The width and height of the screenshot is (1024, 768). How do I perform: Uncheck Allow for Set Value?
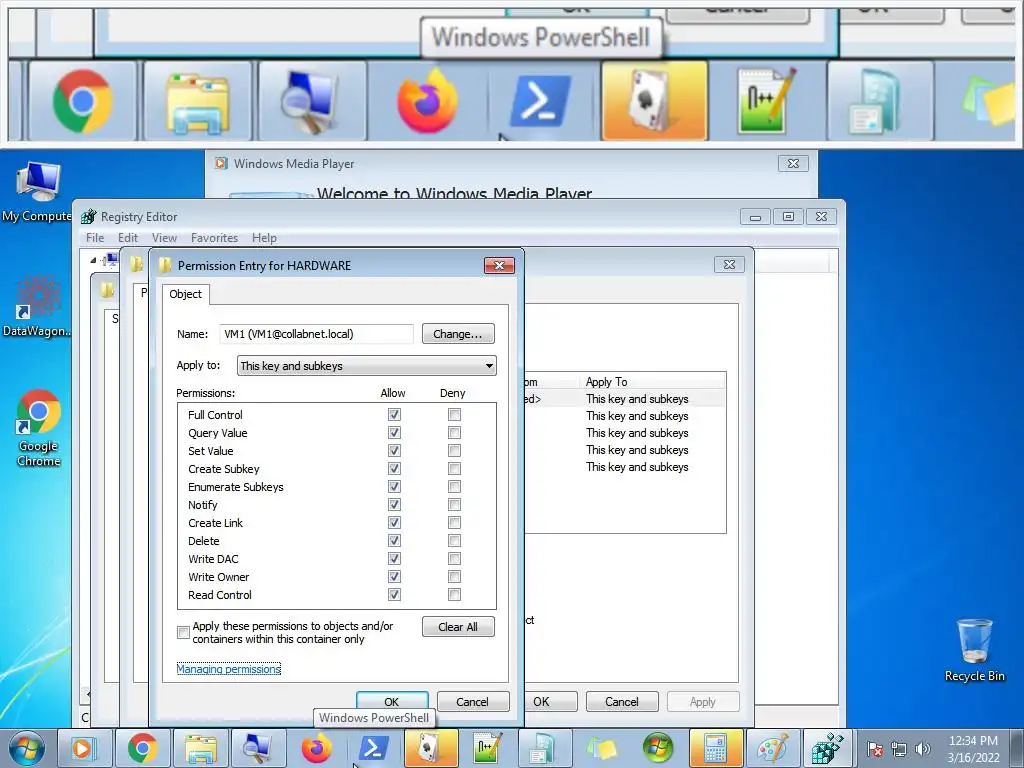click(x=394, y=451)
